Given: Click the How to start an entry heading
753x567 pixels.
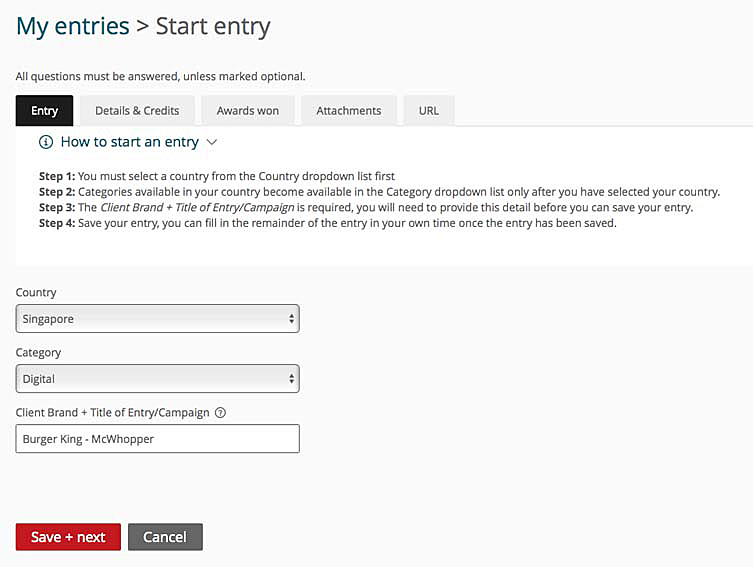Looking at the screenshot, I should click(130, 142).
